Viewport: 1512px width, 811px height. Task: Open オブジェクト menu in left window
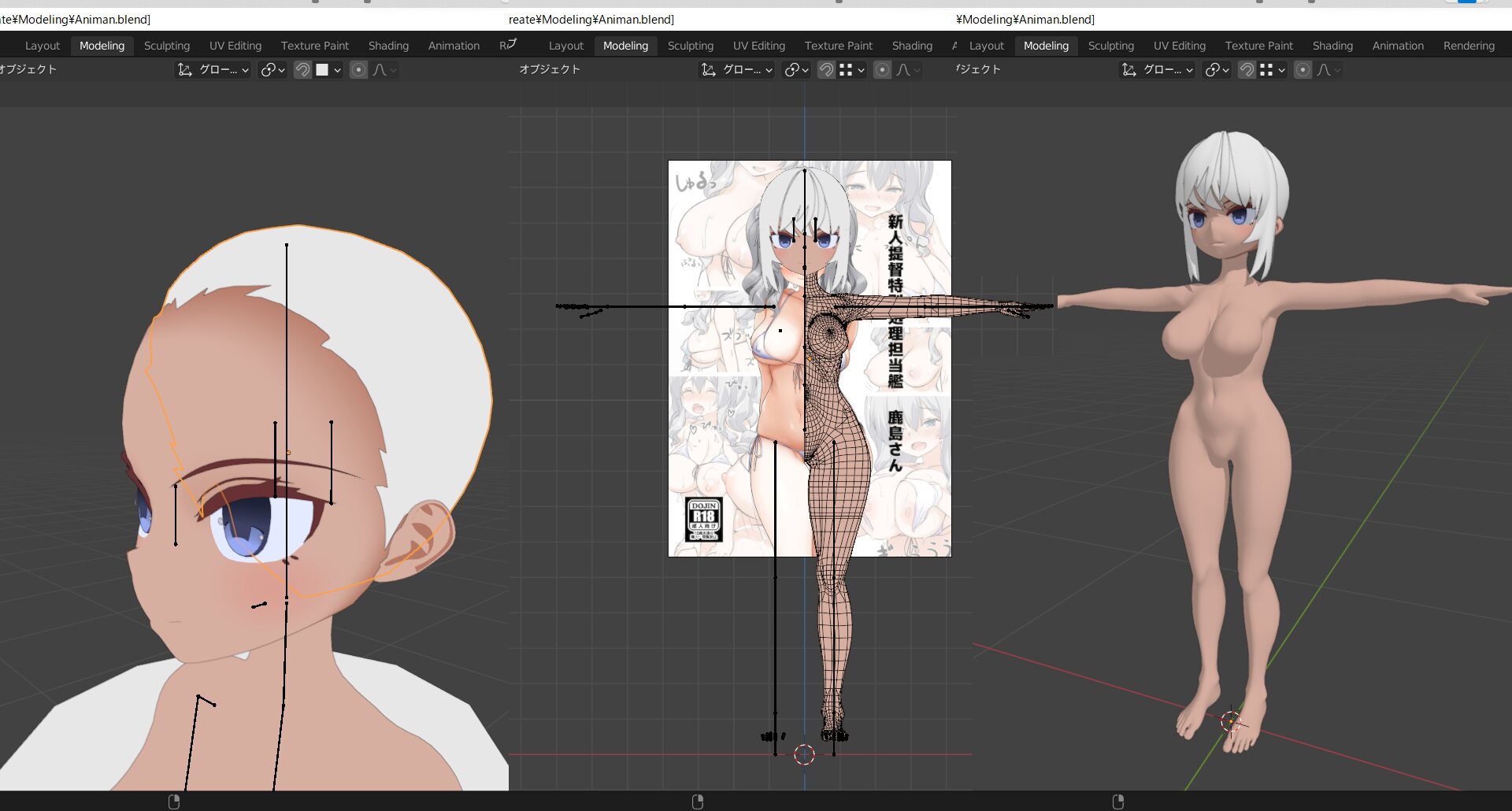pos(28,69)
